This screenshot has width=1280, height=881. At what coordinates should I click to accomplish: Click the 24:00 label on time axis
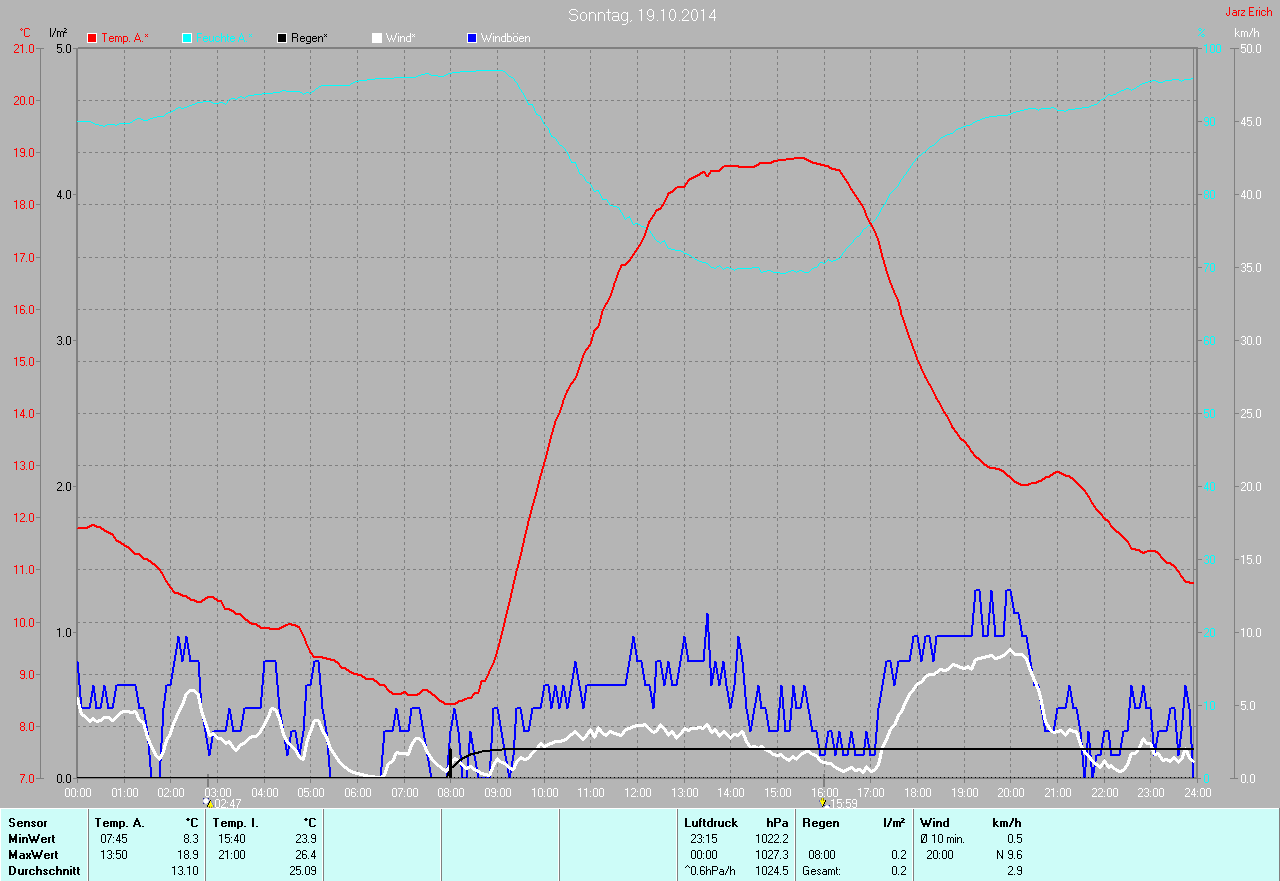tap(1197, 792)
